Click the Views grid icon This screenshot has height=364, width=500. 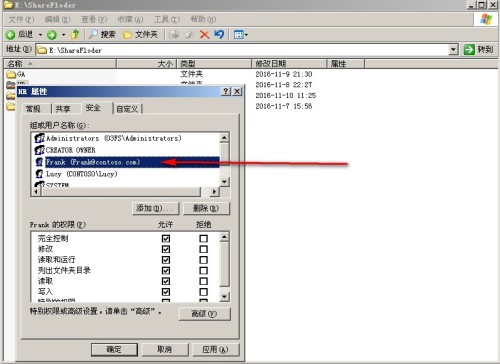tap(238, 35)
